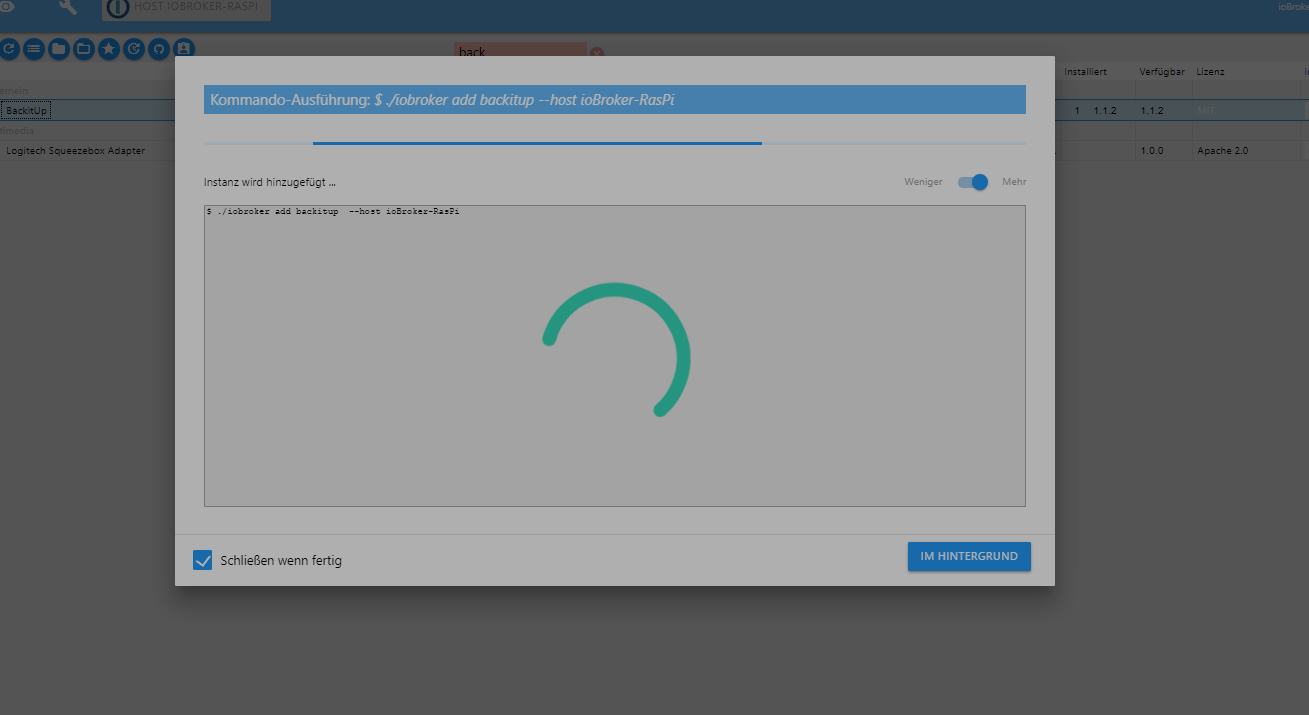
Task: Click the Installiert column header
Action: [1086, 72]
